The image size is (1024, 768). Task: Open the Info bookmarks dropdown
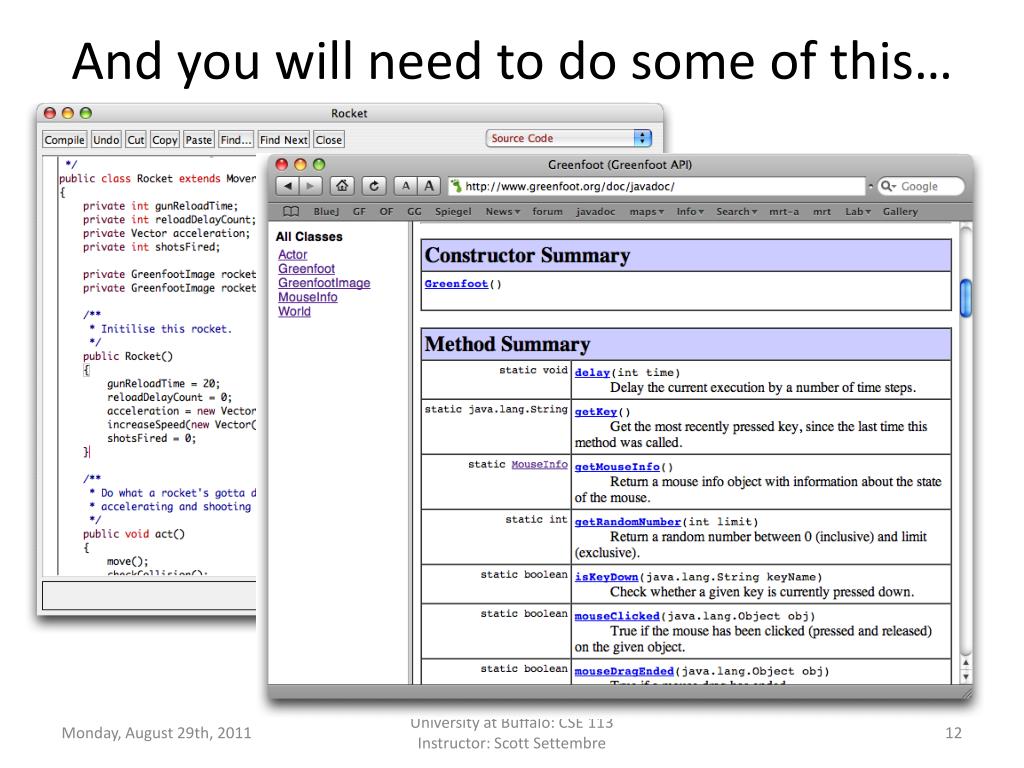[690, 212]
